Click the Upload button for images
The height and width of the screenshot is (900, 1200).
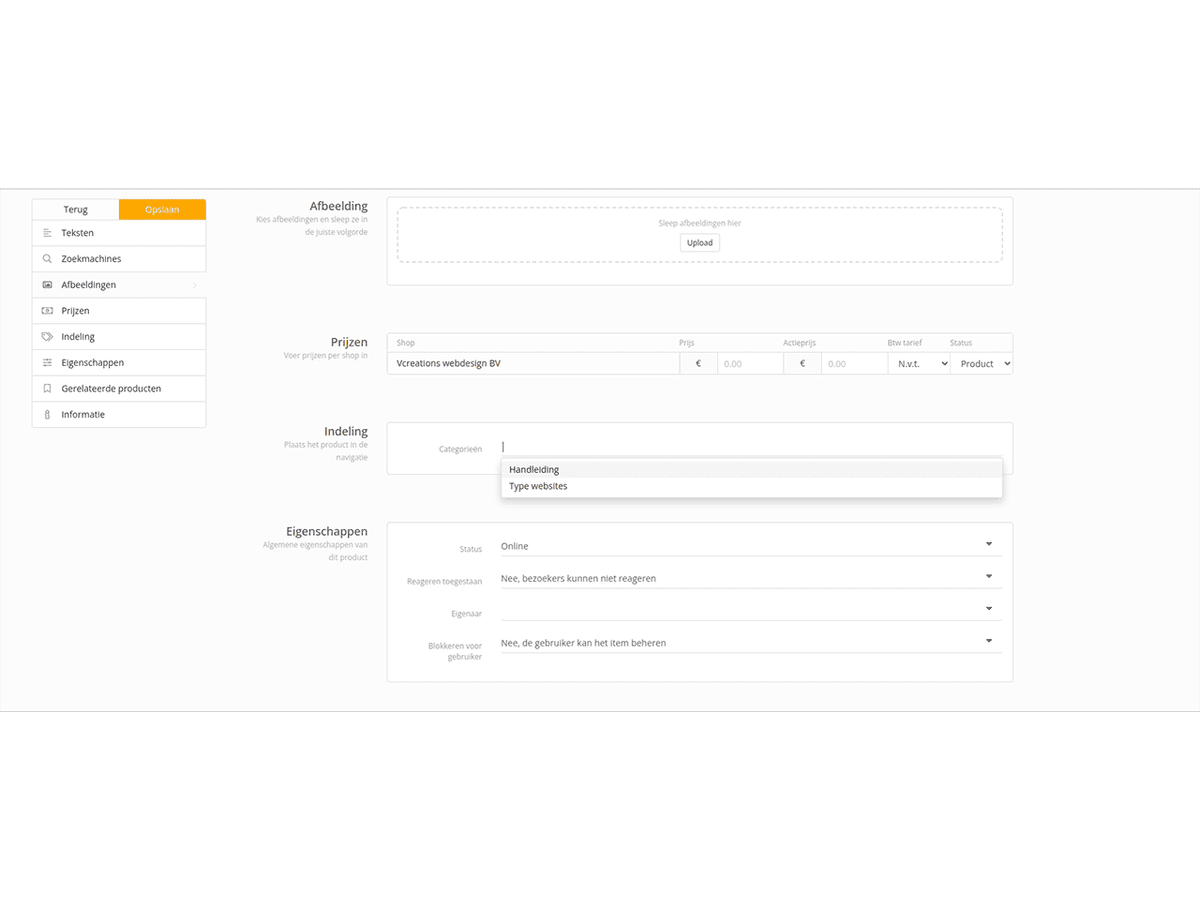click(700, 243)
